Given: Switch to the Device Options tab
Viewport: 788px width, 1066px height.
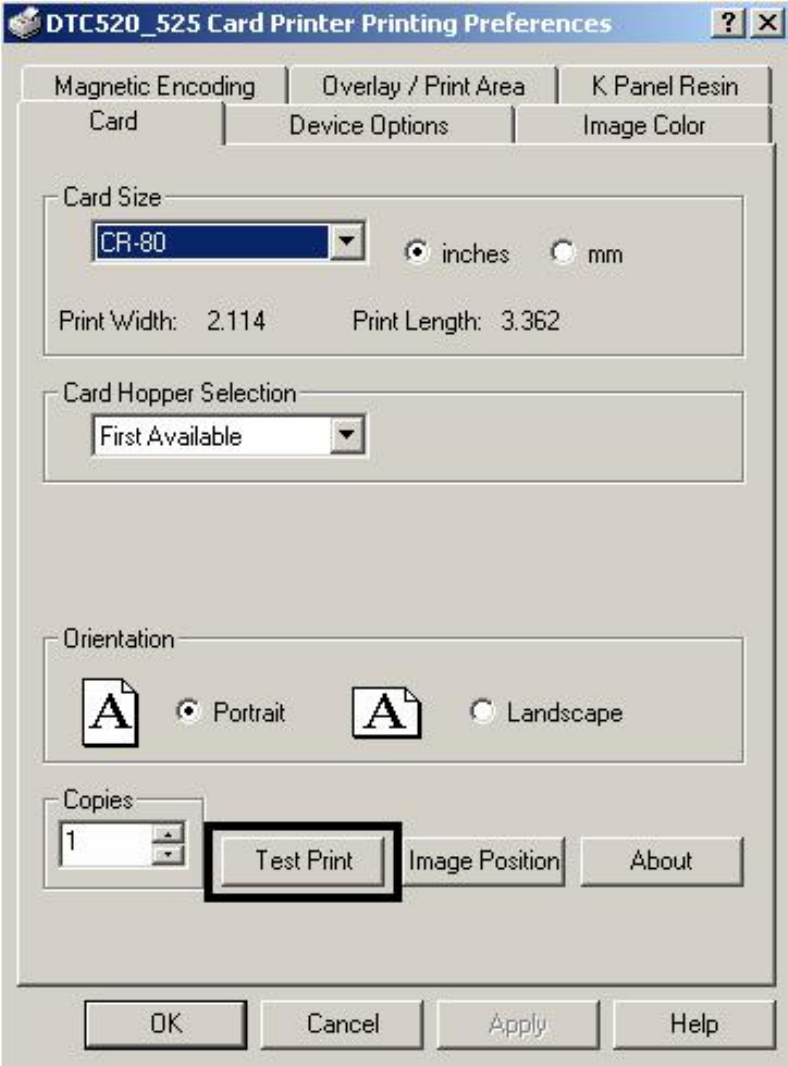Looking at the screenshot, I should [x=368, y=125].
